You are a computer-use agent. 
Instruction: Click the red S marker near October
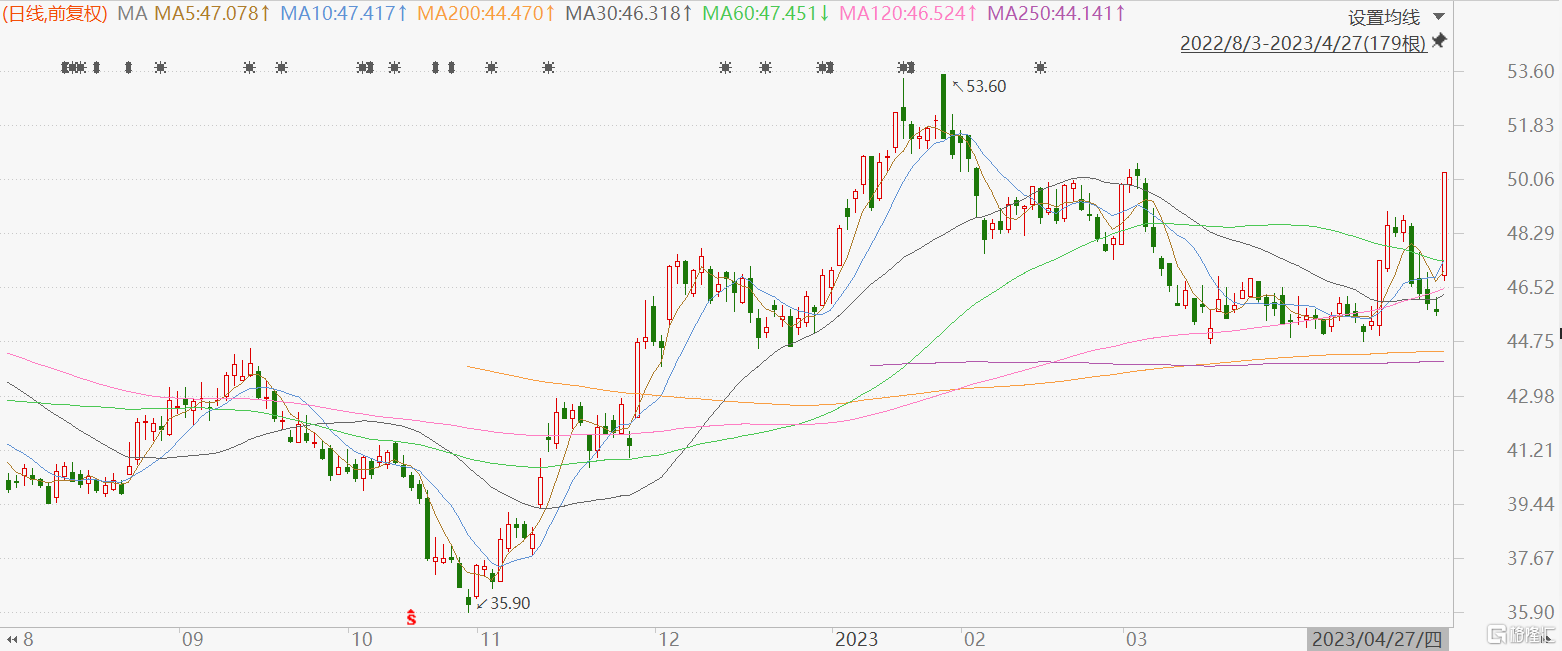click(410, 617)
